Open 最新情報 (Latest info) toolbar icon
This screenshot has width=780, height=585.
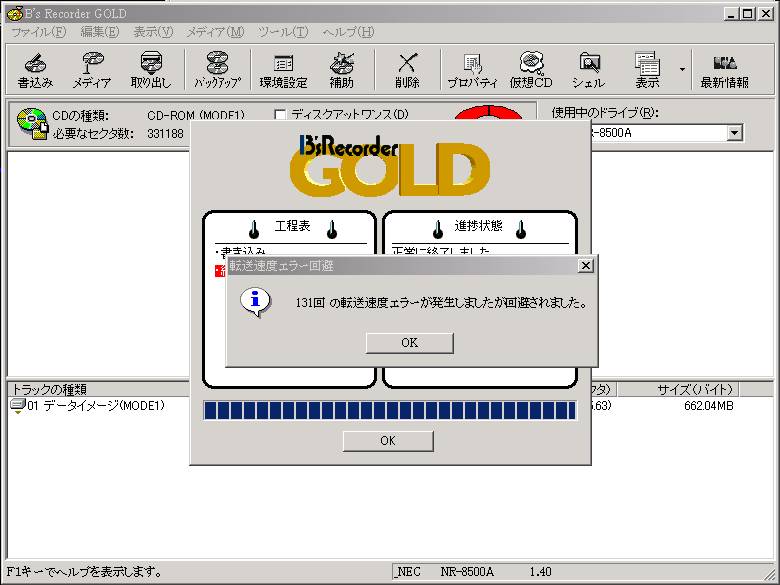725,70
